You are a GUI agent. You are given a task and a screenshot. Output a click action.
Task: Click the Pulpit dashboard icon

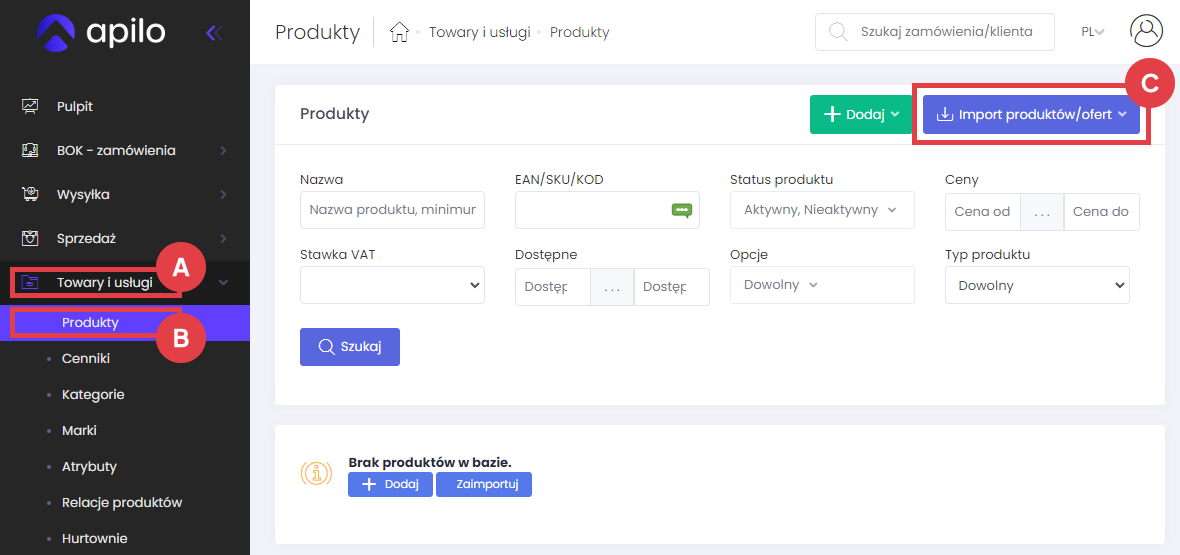pyautogui.click(x=30, y=106)
